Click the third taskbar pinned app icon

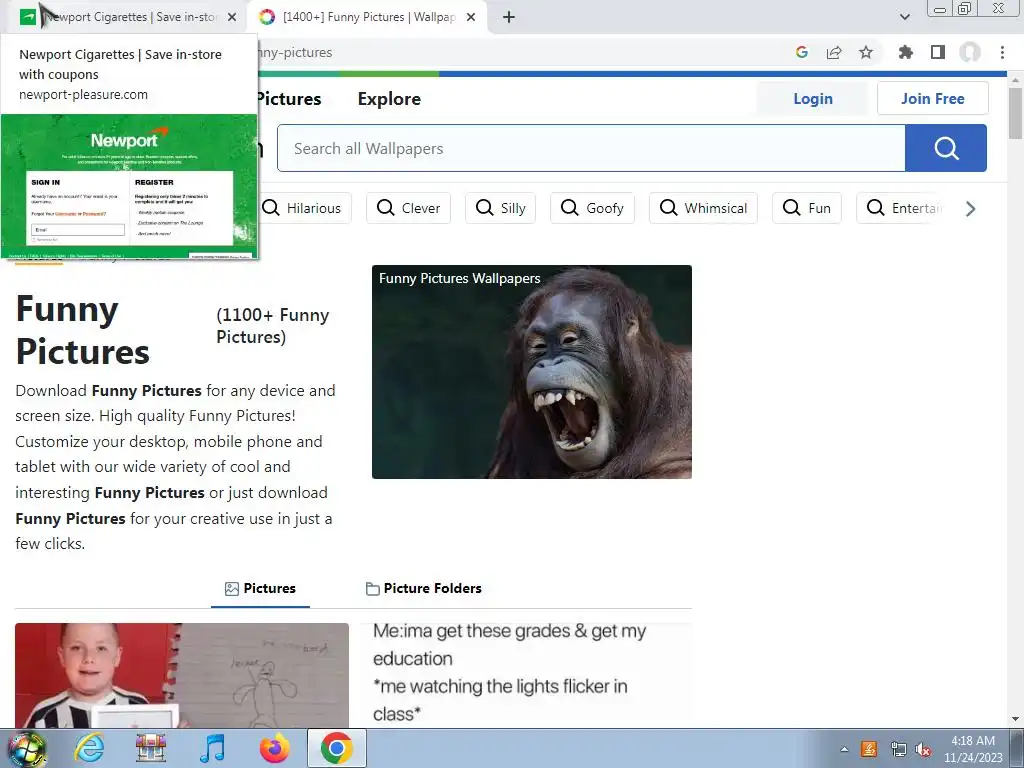point(150,748)
